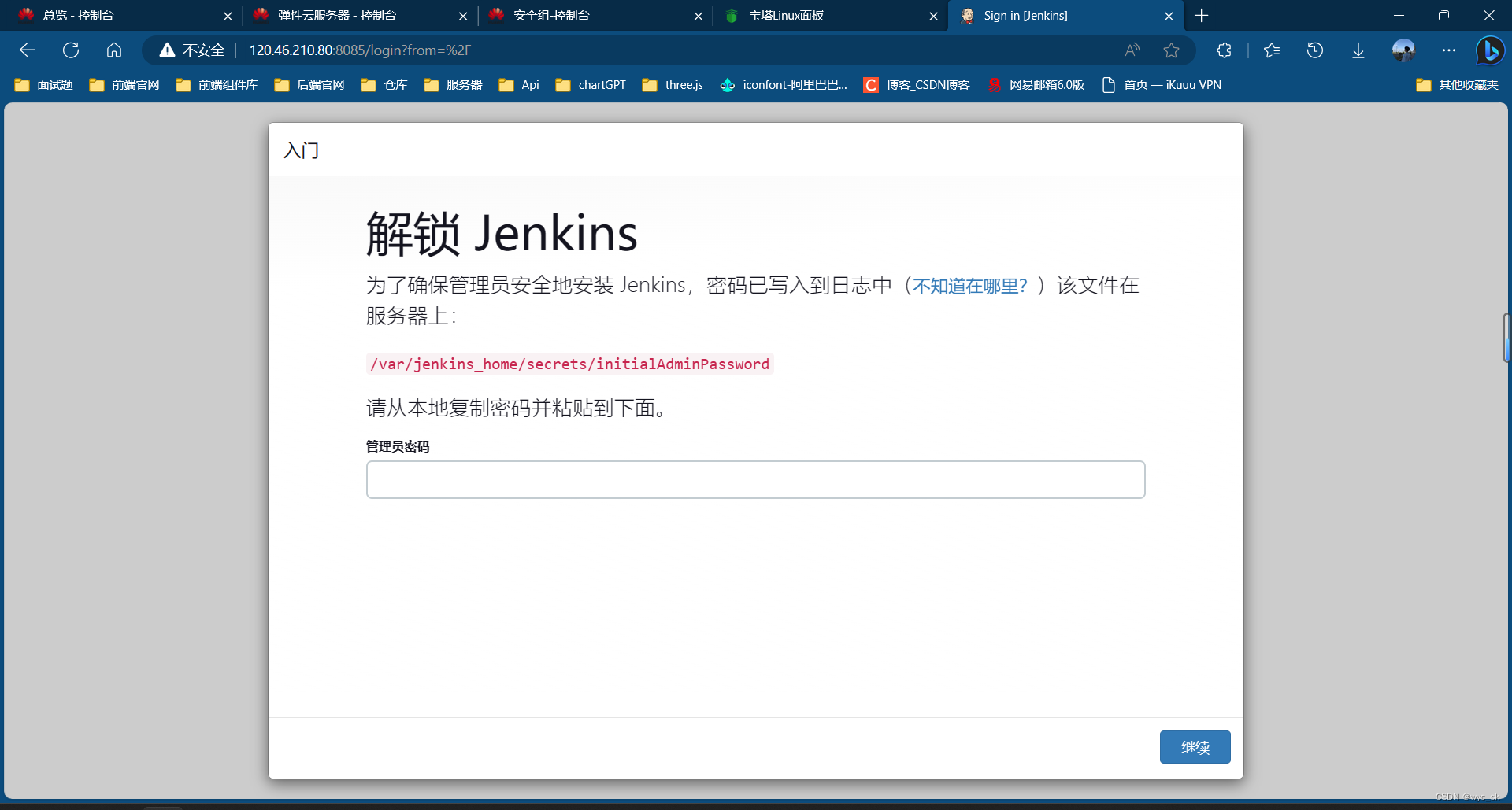The width and height of the screenshot is (1512, 810).
Task: Open the 前端组件库 bookmark folder
Action: 217,85
